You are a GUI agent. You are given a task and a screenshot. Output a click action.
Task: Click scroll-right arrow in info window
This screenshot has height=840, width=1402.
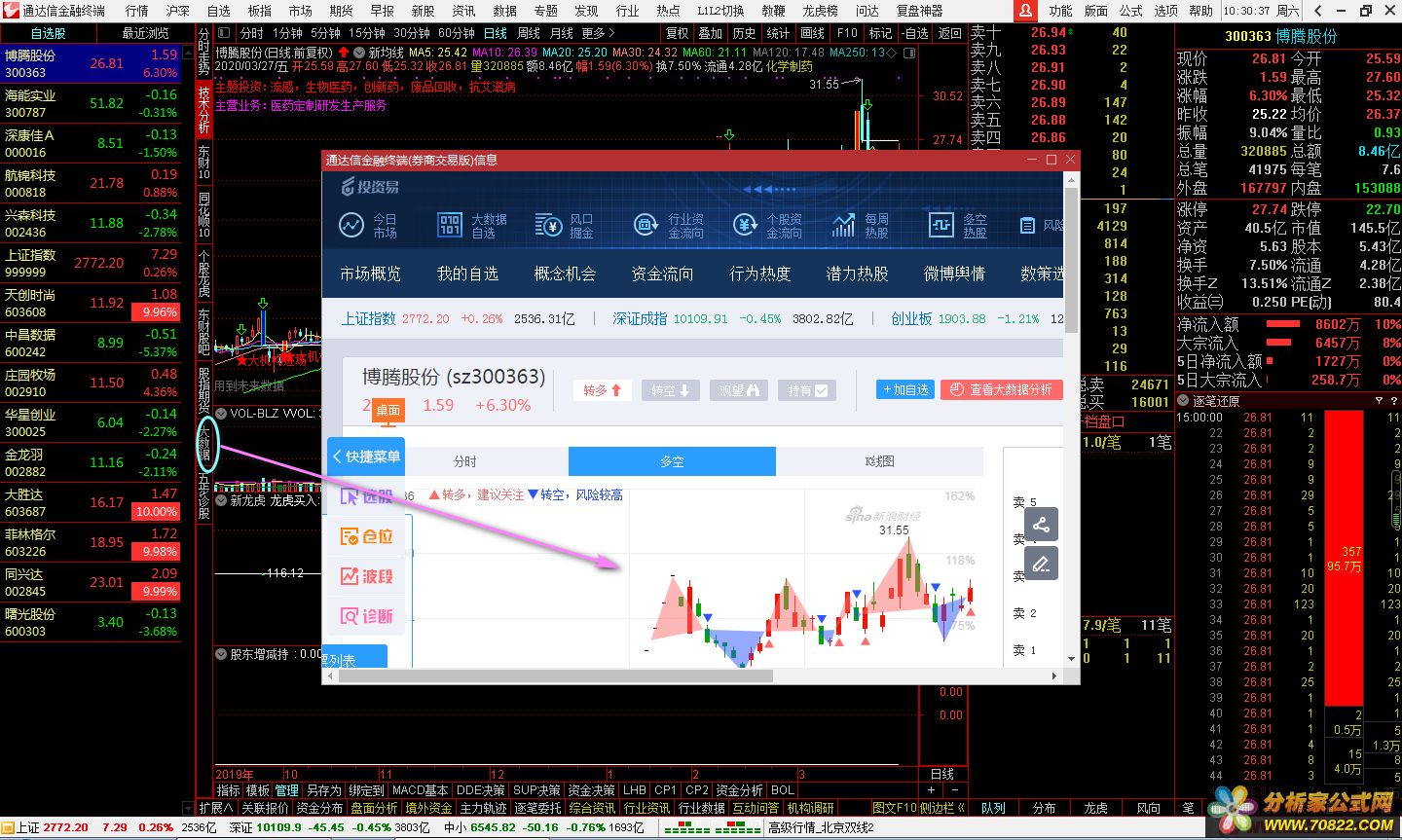pyautogui.click(x=1053, y=676)
